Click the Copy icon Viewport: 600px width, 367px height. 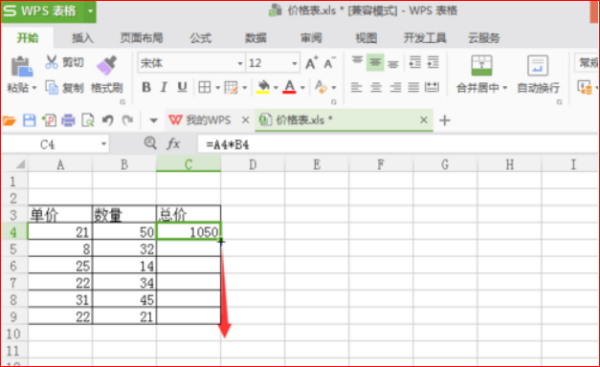[52, 88]
